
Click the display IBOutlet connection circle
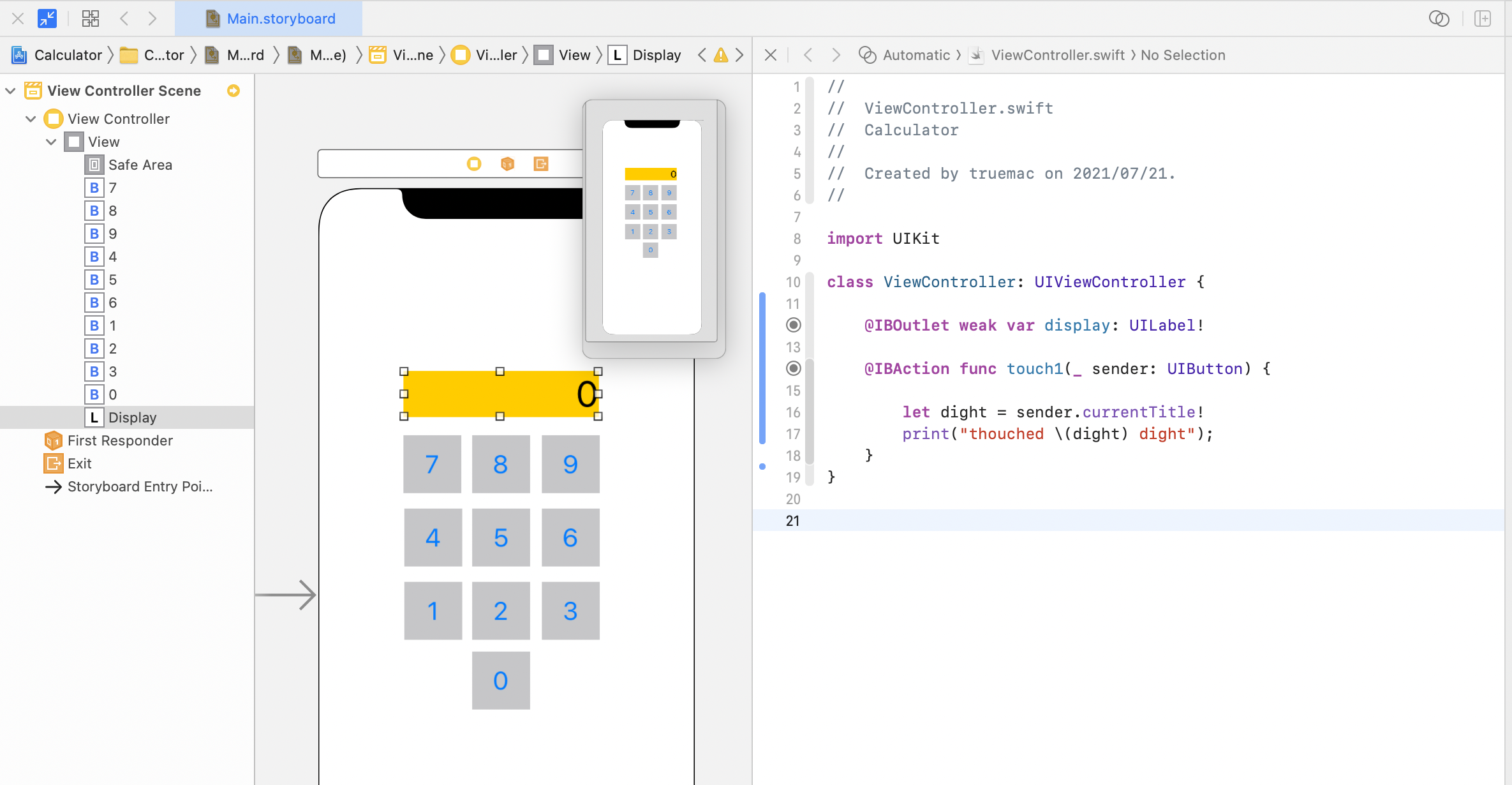click(x=793, y=325)
